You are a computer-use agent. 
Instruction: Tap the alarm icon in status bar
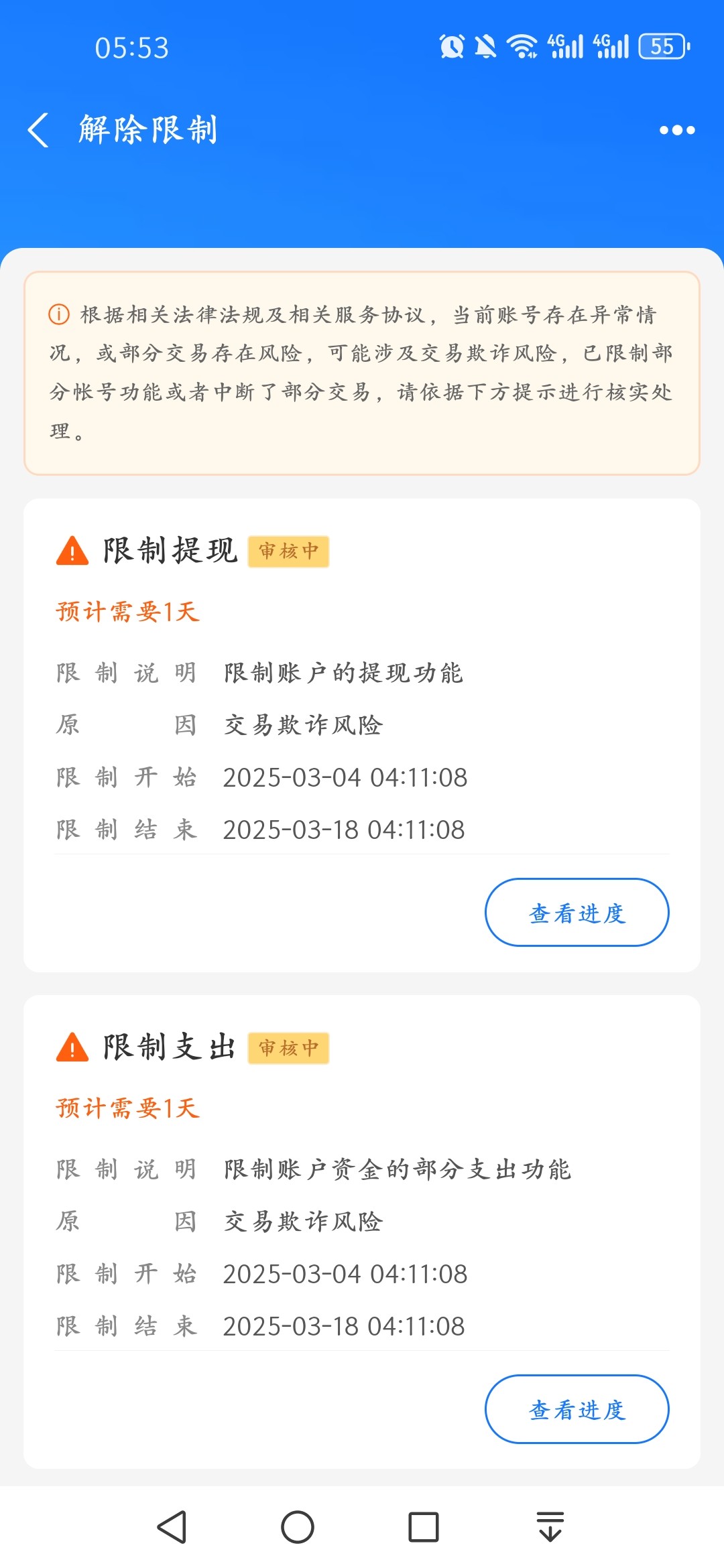point(452,46)
